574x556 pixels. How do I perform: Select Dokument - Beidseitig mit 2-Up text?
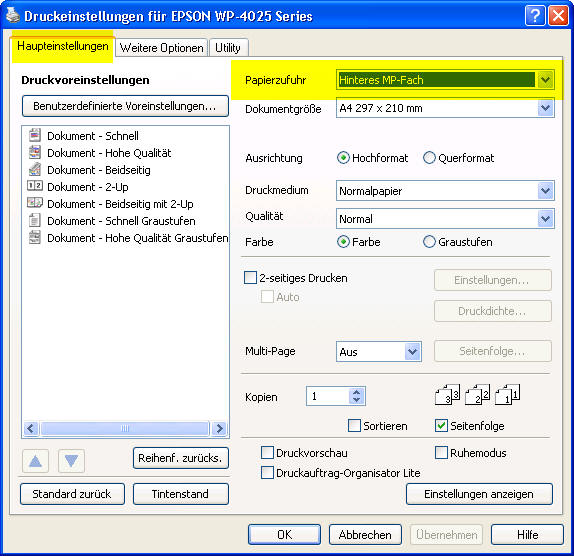[x=120, y=204]
